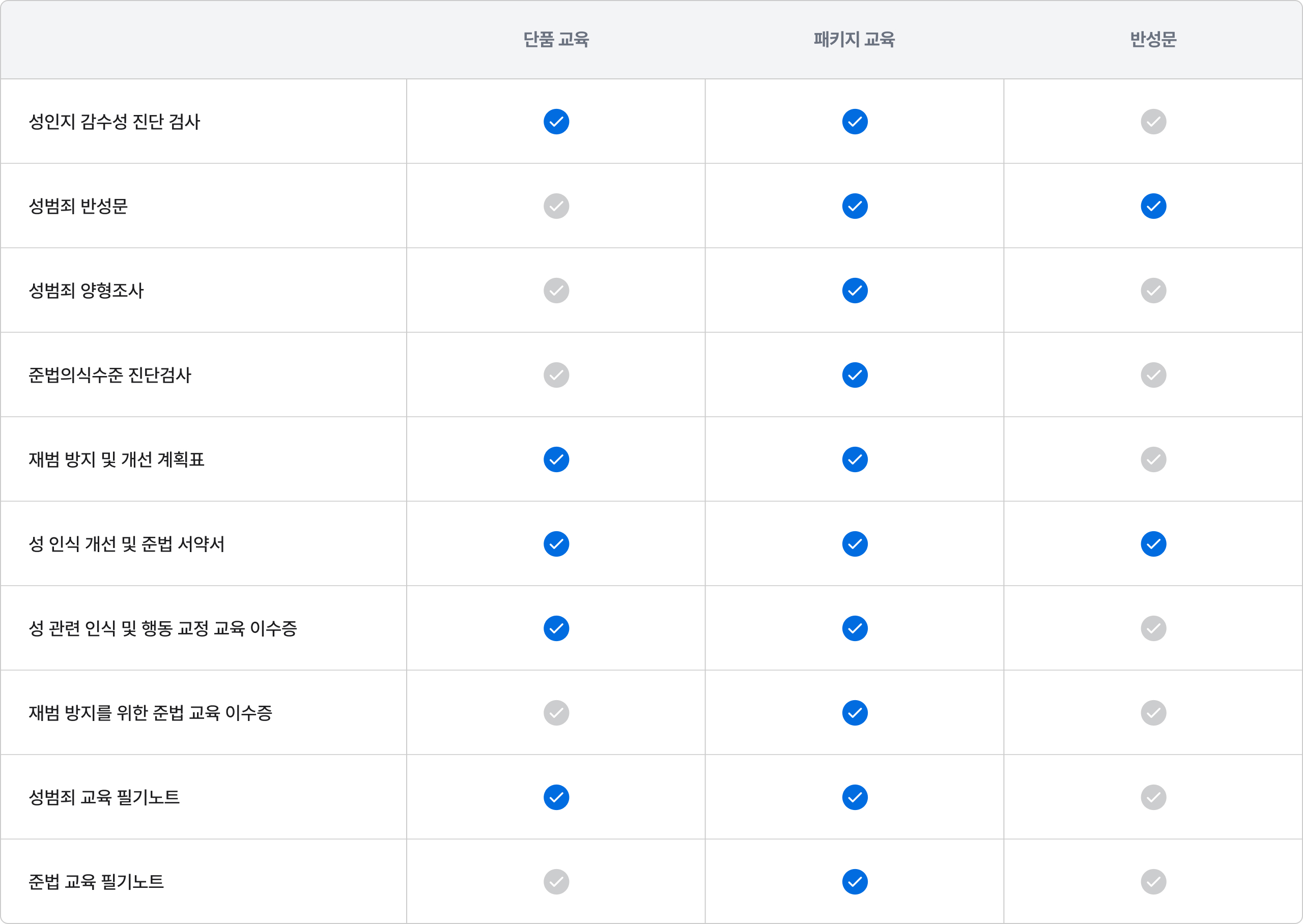
Task: Click the 성범죄 양형조사 row label
Action: click(x=86, y=290)
